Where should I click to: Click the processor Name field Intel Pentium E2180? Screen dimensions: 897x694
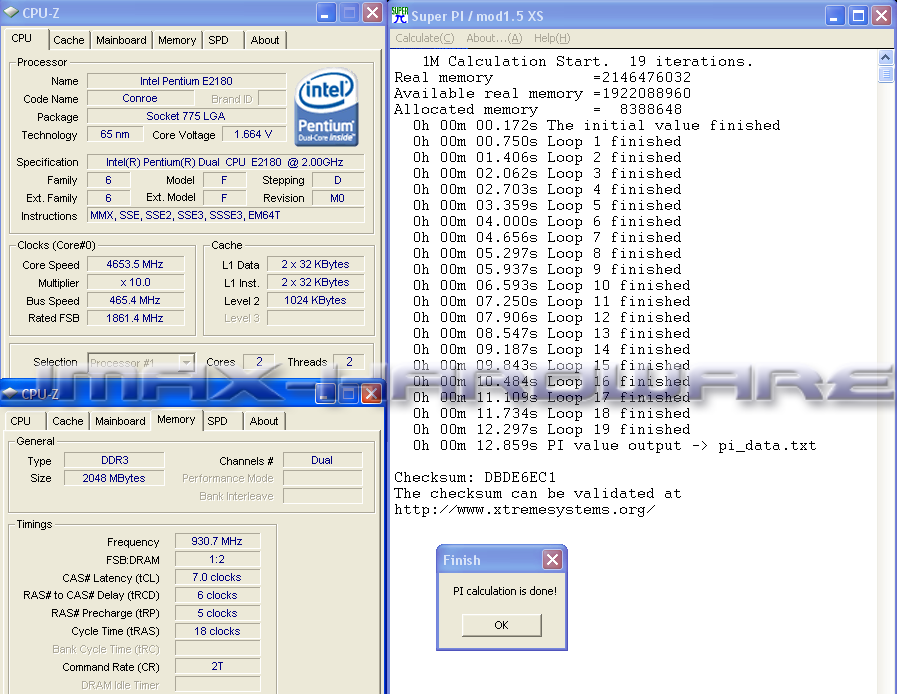186,81
